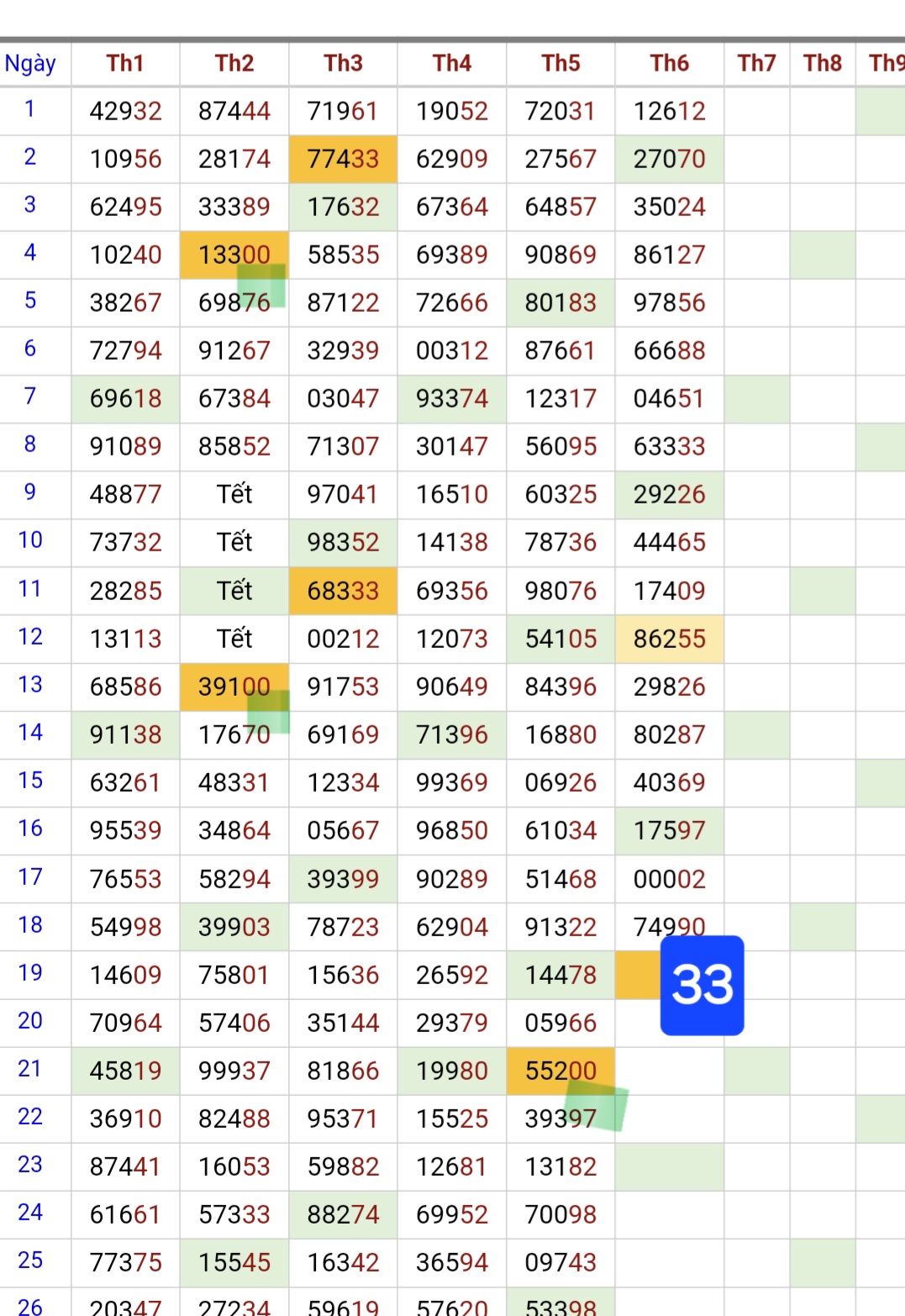Select the Th1 column header
905x1316 pixels.
point(125,64)
